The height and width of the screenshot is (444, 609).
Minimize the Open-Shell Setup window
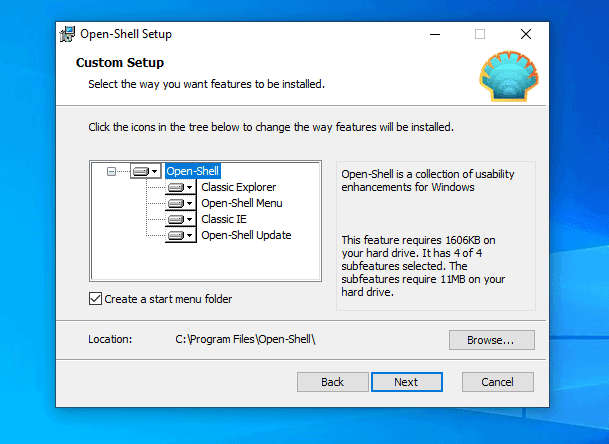click(435, 34)
